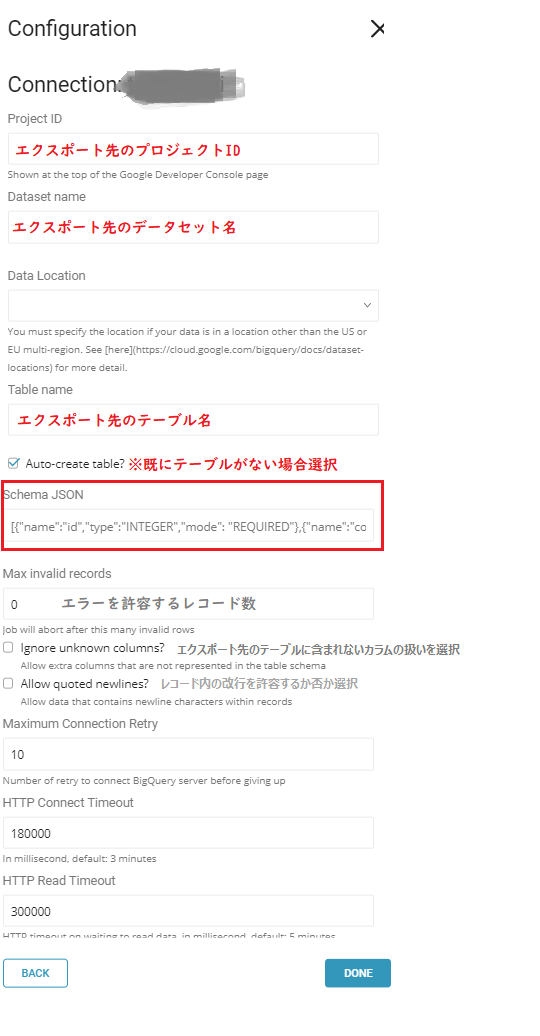Close the Configuration panel with X
The height and width of the screenshot is (1036, 540).
tap(377, 29)
